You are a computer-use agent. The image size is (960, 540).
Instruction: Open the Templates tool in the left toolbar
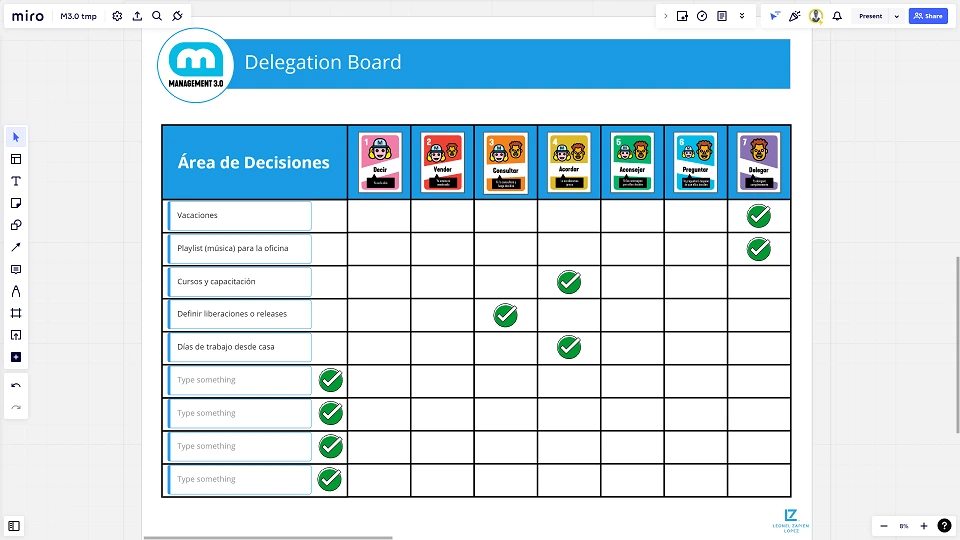click(x=16, y=159)
